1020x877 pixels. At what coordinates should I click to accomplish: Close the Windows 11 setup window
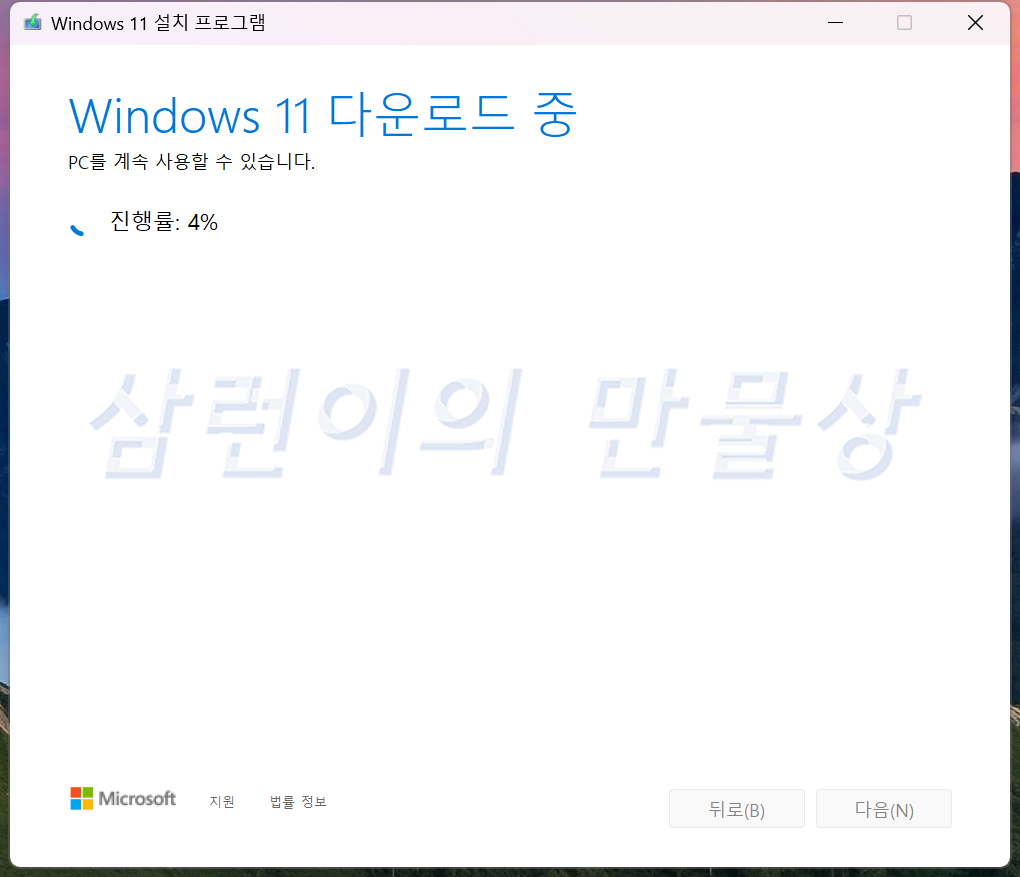[975, 23]
